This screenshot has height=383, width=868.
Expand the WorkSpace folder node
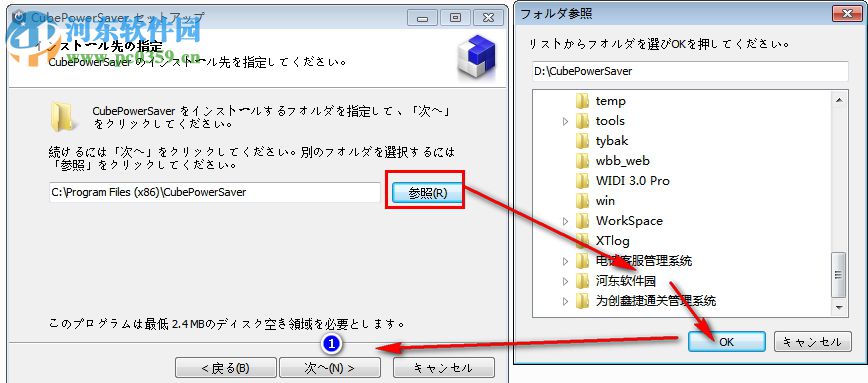point(565,221)
